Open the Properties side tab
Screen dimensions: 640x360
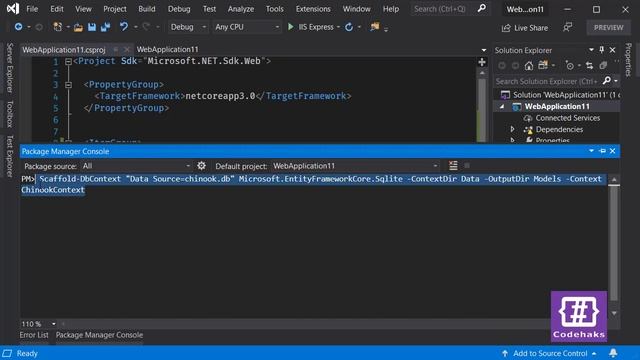(628, 60)
